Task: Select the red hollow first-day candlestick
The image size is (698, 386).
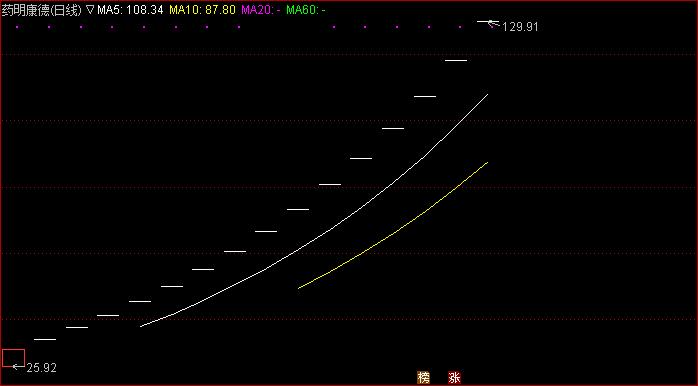Action: [13, 358]
